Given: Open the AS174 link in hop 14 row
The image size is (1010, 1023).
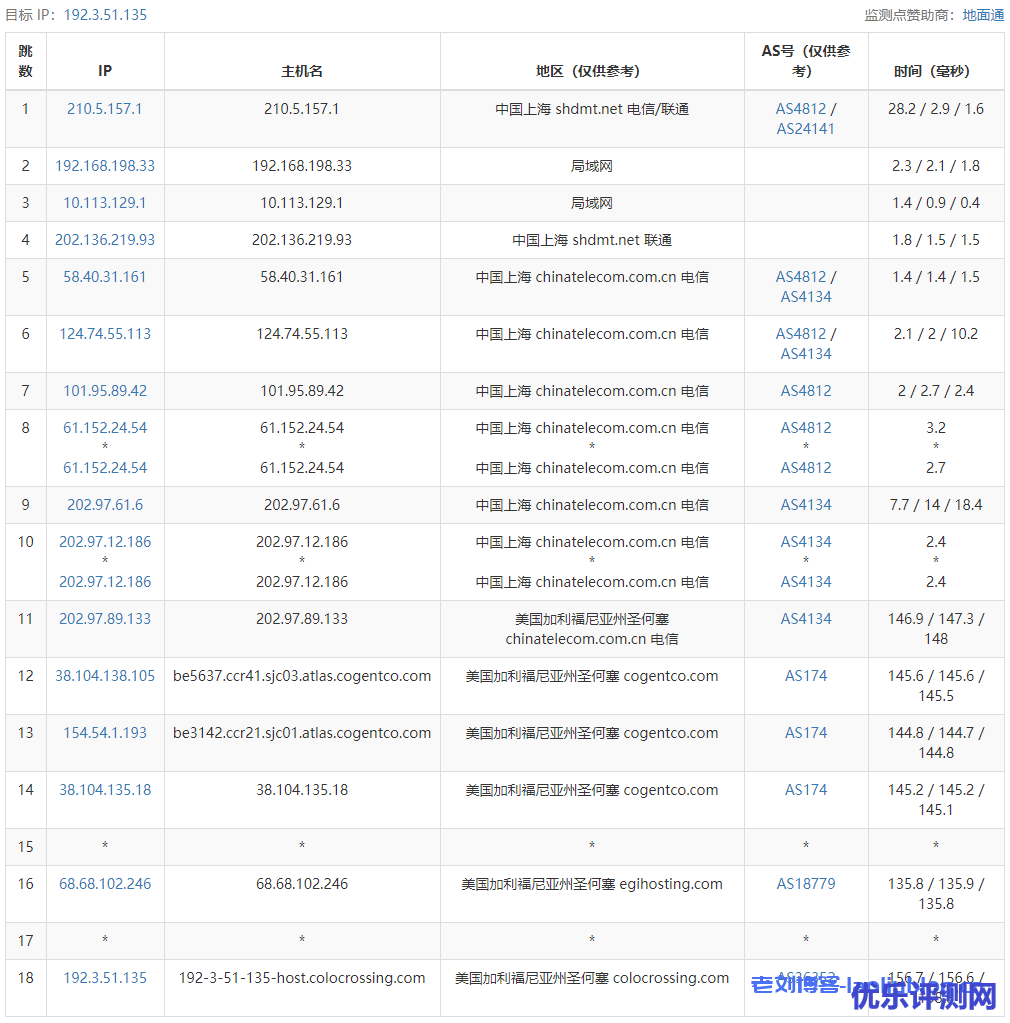Looking at the screenshot, I should [806, 790].
